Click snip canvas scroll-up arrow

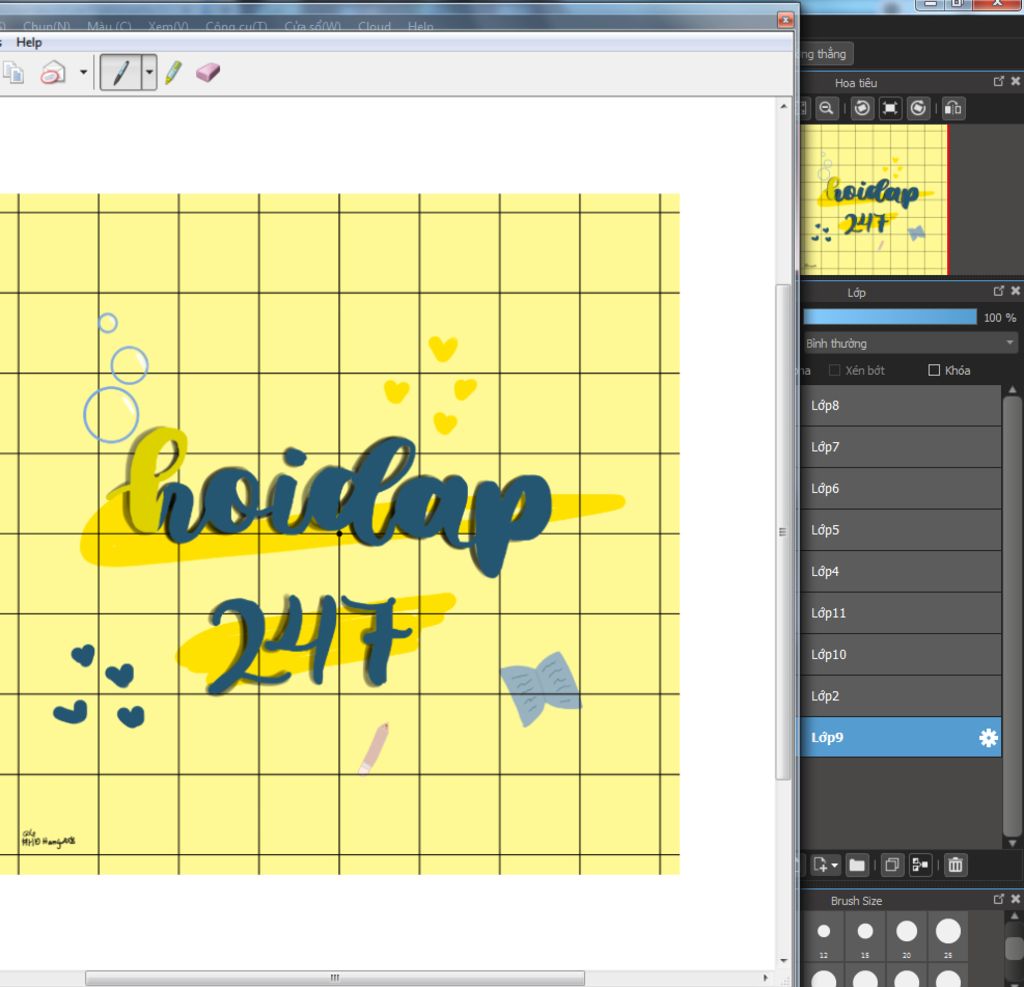[784, 106]
